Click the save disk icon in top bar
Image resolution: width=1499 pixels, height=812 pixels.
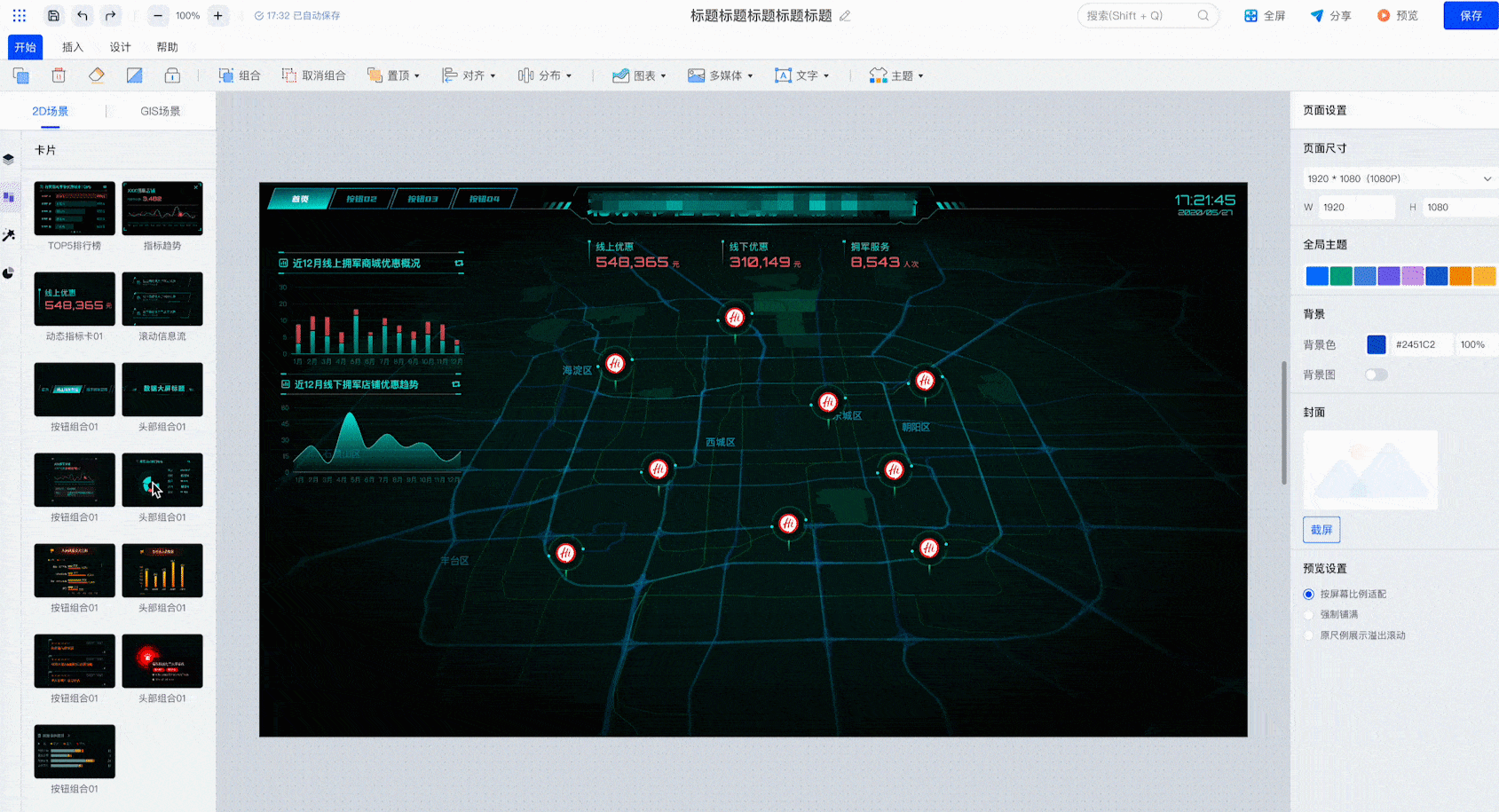point(54,16)
